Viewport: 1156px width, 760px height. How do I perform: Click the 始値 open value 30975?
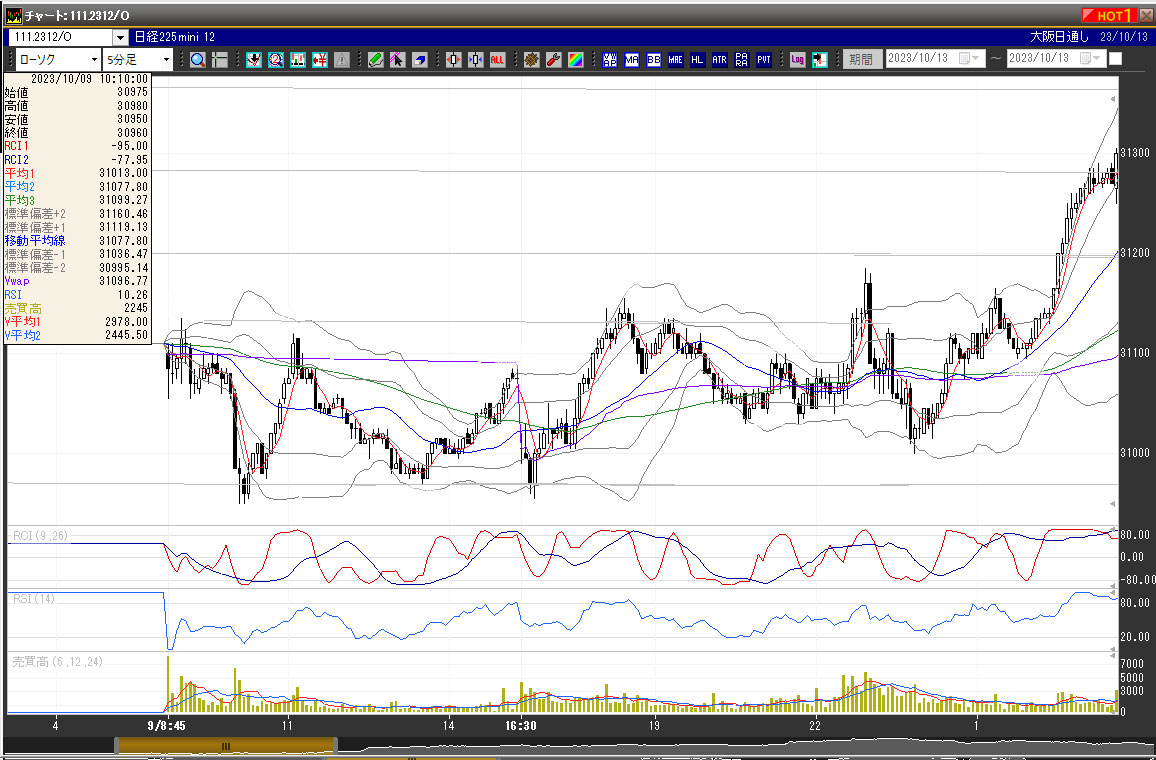(x=132, y=92)
